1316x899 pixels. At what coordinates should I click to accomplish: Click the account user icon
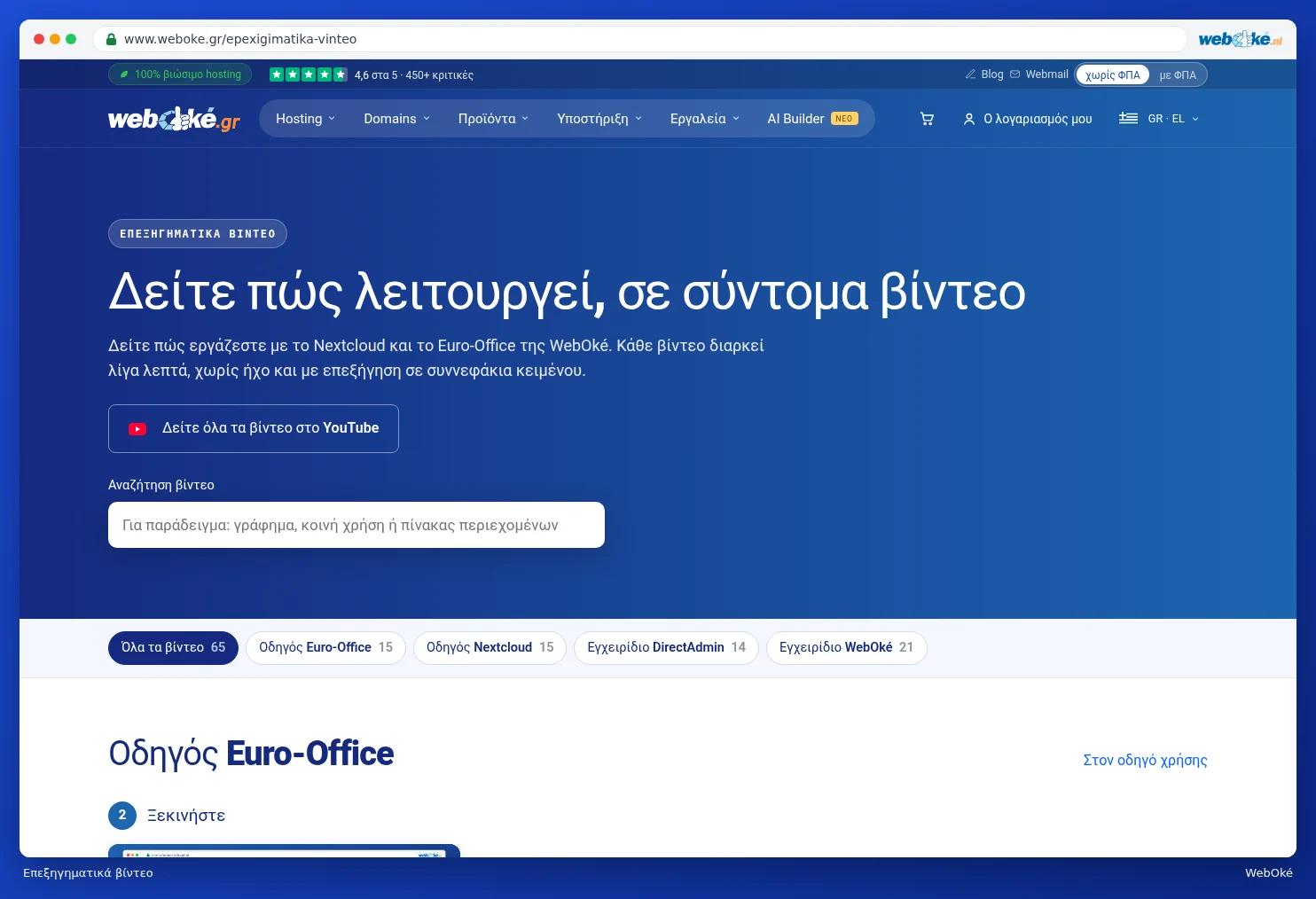969,119
